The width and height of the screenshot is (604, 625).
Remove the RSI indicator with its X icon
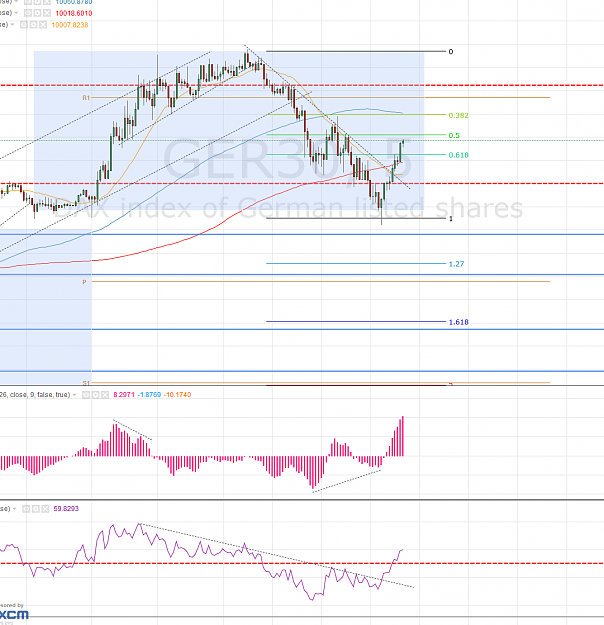click(45, 509)
